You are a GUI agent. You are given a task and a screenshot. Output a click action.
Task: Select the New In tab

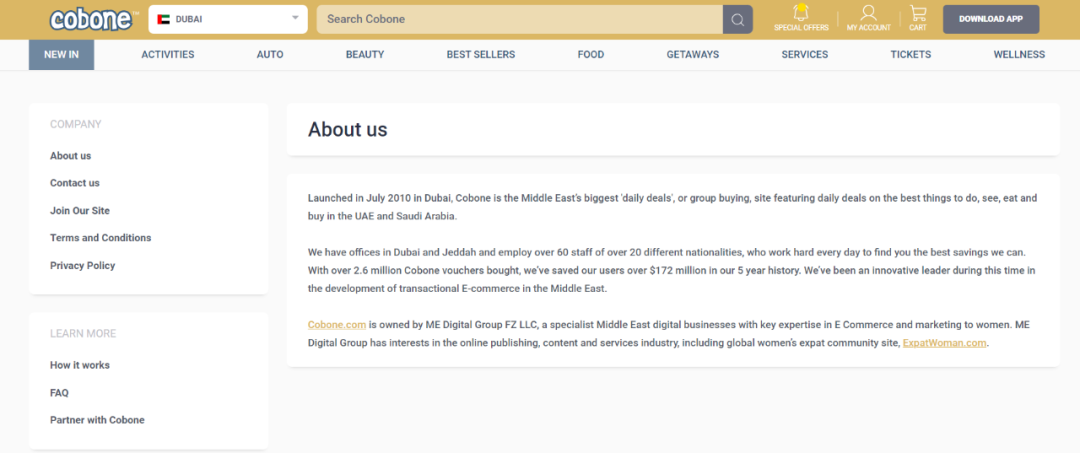pos(61,55)
